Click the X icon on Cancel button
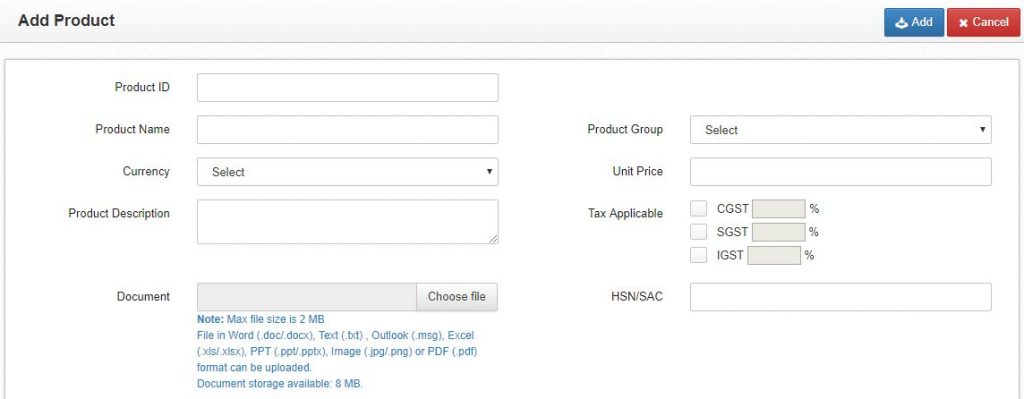Screen dimensions: 1024x399 point(963,23)
